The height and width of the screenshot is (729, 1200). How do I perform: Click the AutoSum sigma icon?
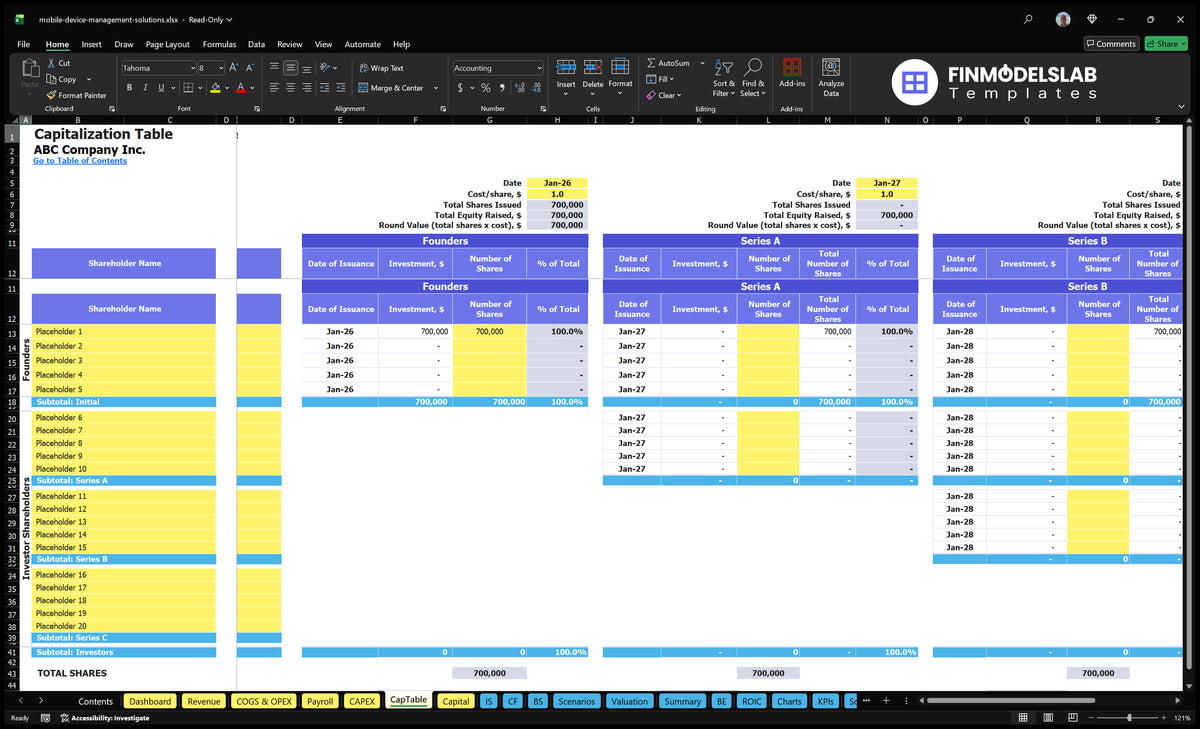click(x=651, y=63)
